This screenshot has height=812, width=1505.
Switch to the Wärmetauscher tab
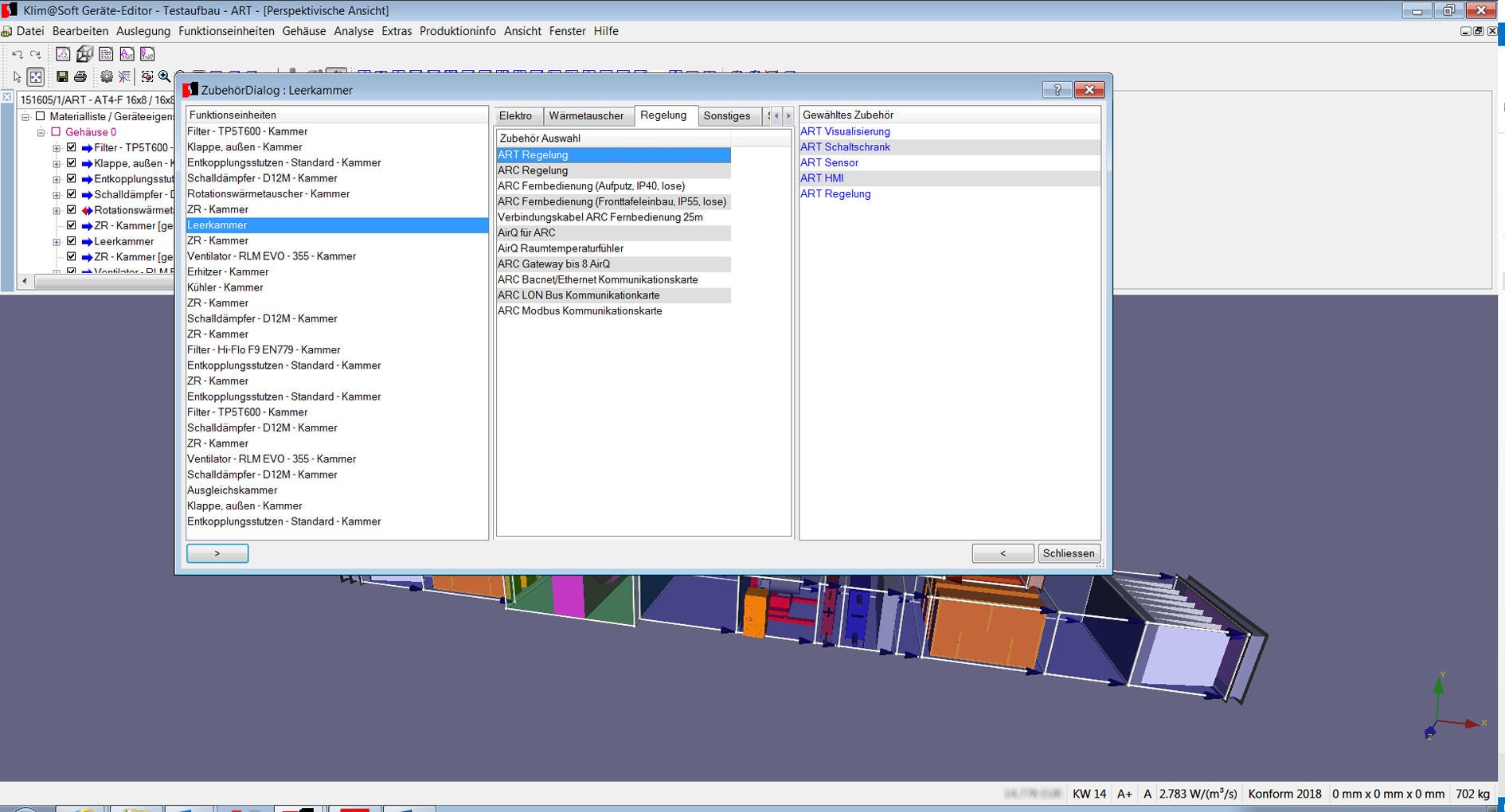point(586,115)
